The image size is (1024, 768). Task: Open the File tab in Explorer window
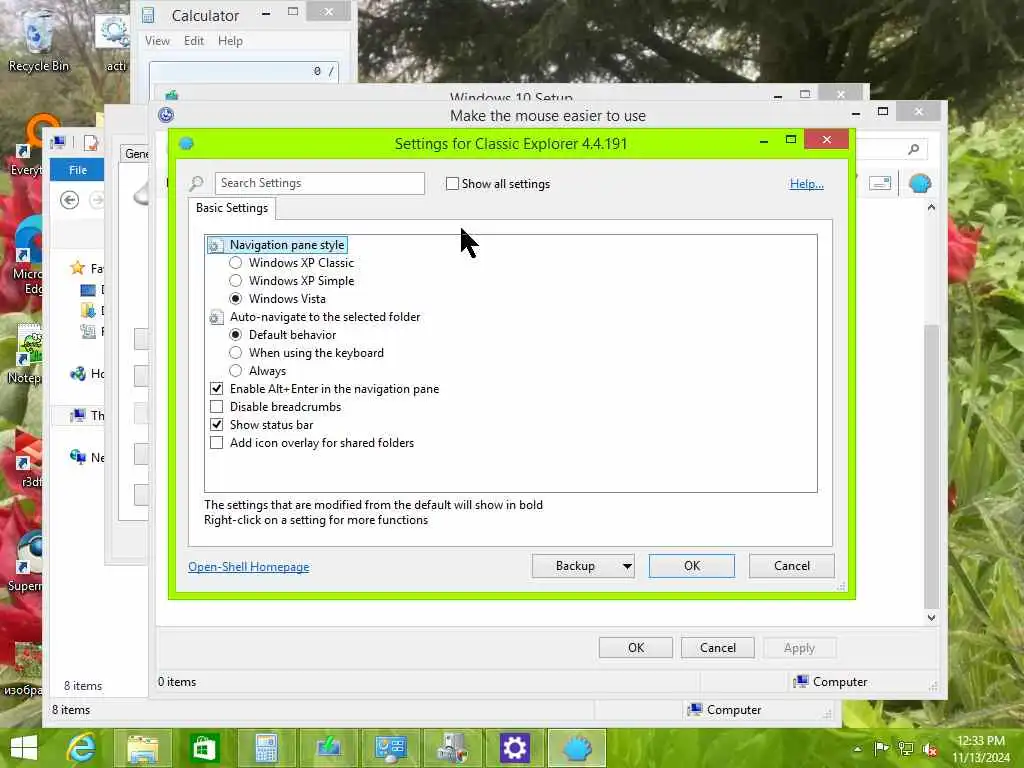pos(78,170)
